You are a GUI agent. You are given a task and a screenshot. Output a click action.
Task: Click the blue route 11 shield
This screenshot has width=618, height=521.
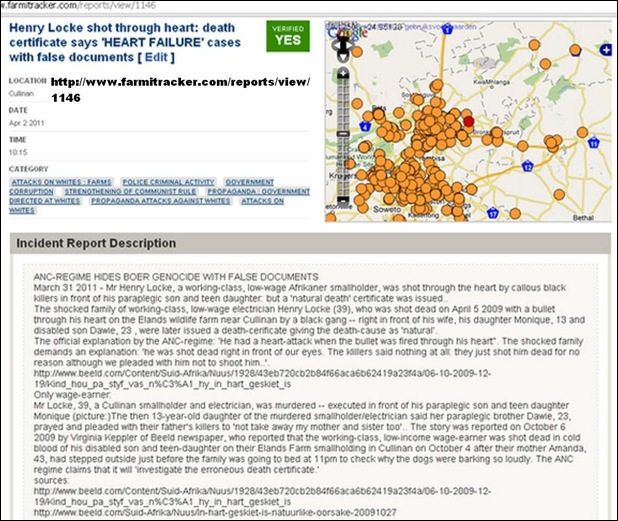(x=594, y=143)
